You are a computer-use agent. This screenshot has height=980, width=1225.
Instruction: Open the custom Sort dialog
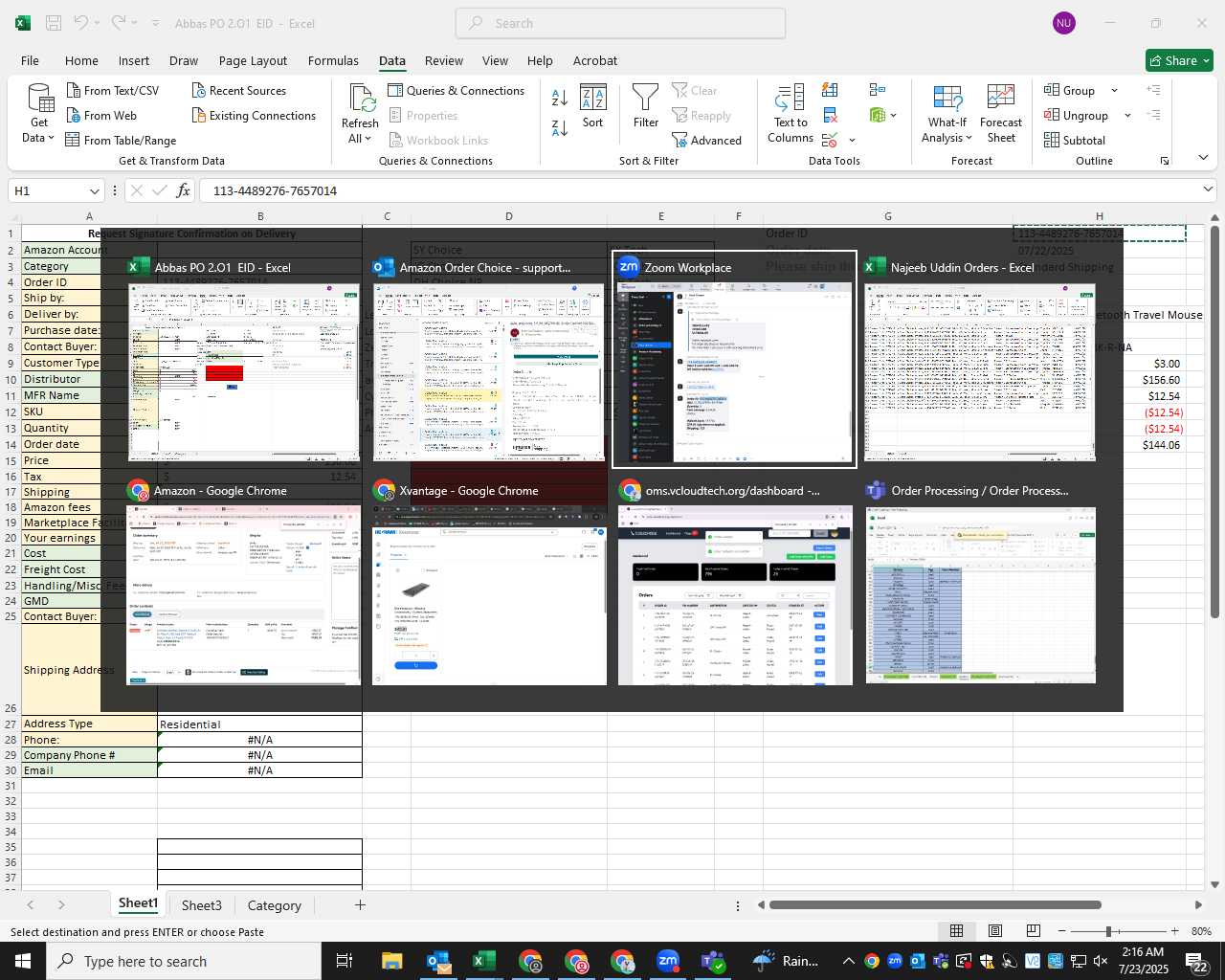pyautogui.click(x=593, y=106)
